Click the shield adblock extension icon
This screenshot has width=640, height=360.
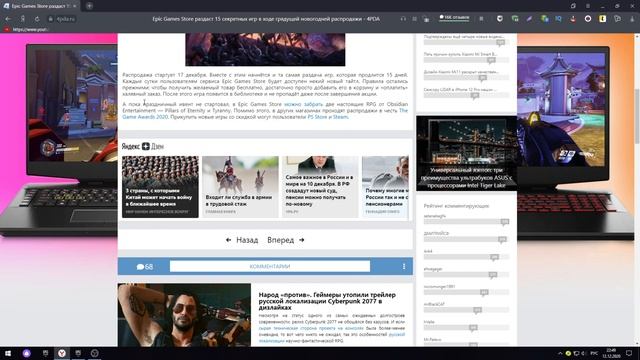(500, 19)
